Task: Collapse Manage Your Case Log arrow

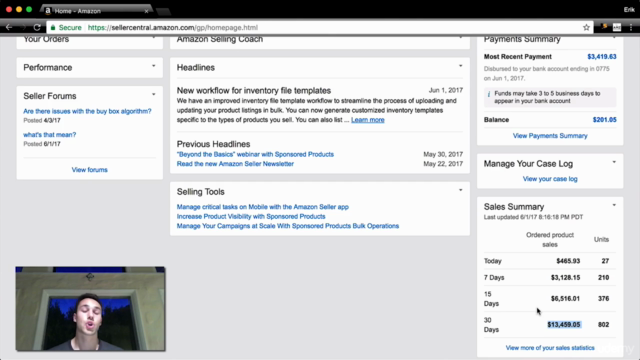Action: coord(614,162)
